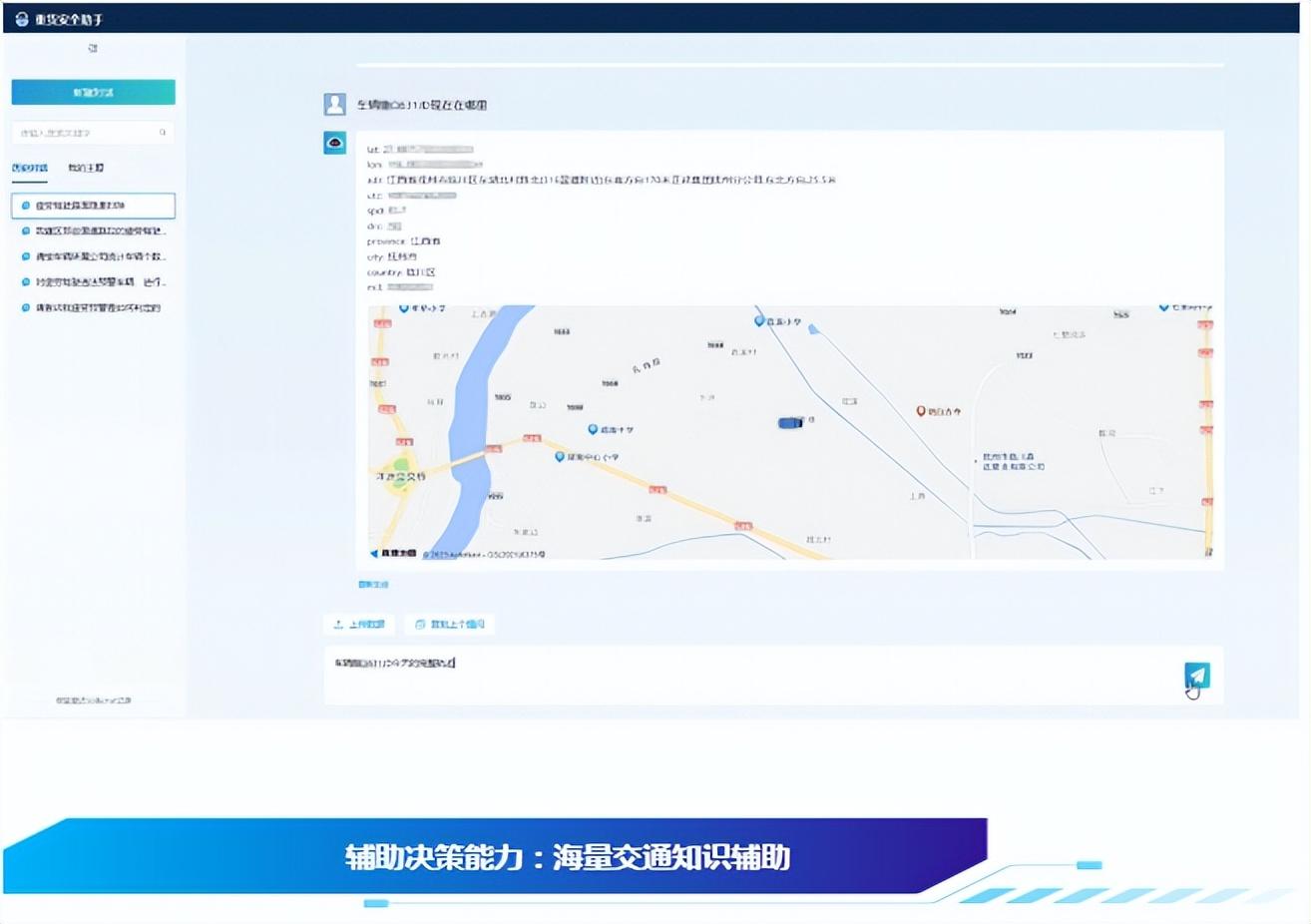The height and width of the screenshot is (924, 1311).
Task: Click the user avatar beside the question
Action: click(334, 104)
